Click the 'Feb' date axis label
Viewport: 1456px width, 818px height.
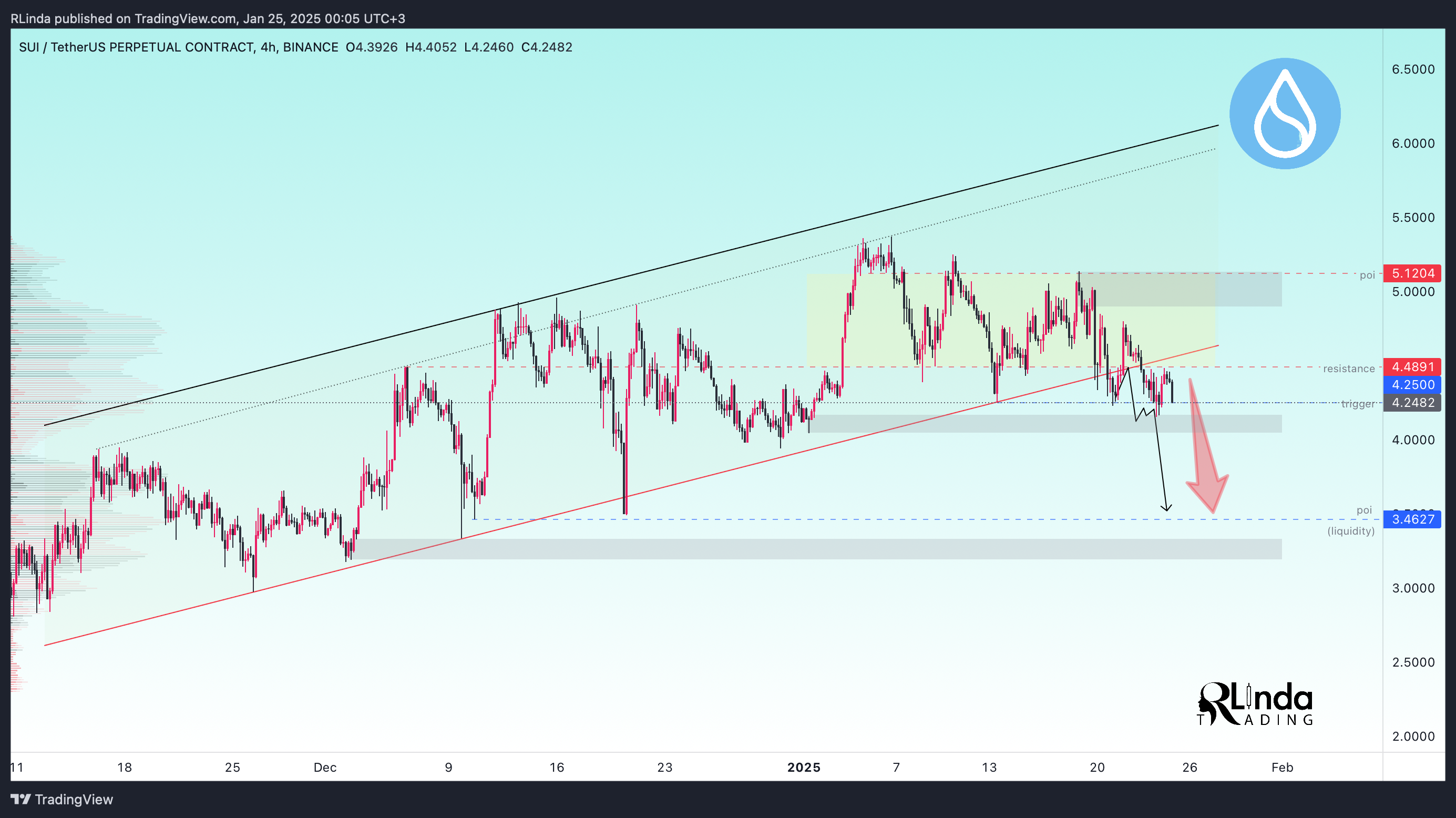(1283, 768)
